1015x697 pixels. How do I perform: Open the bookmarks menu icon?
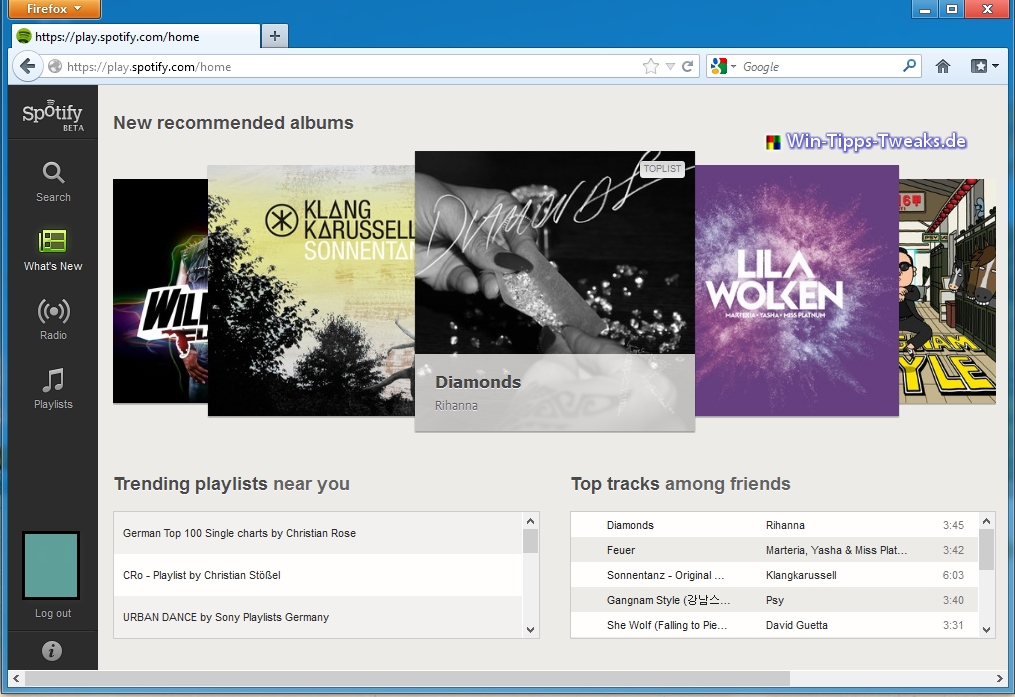point(985,66)
